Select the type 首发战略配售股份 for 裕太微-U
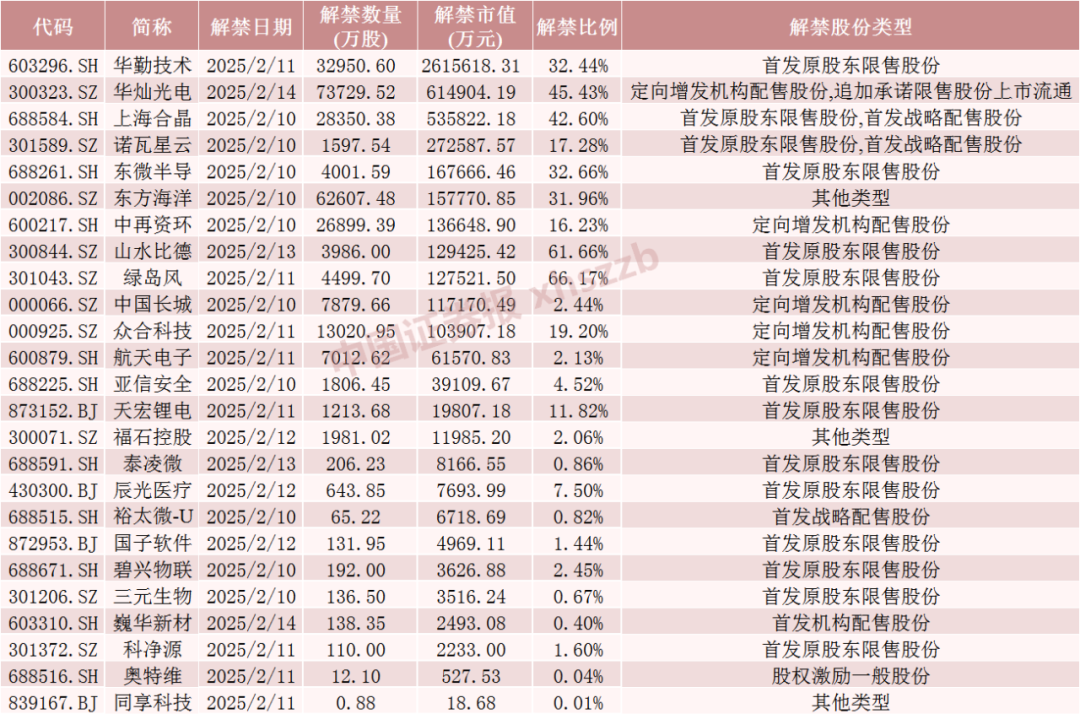1080x714 pixels. coord(851,516)
